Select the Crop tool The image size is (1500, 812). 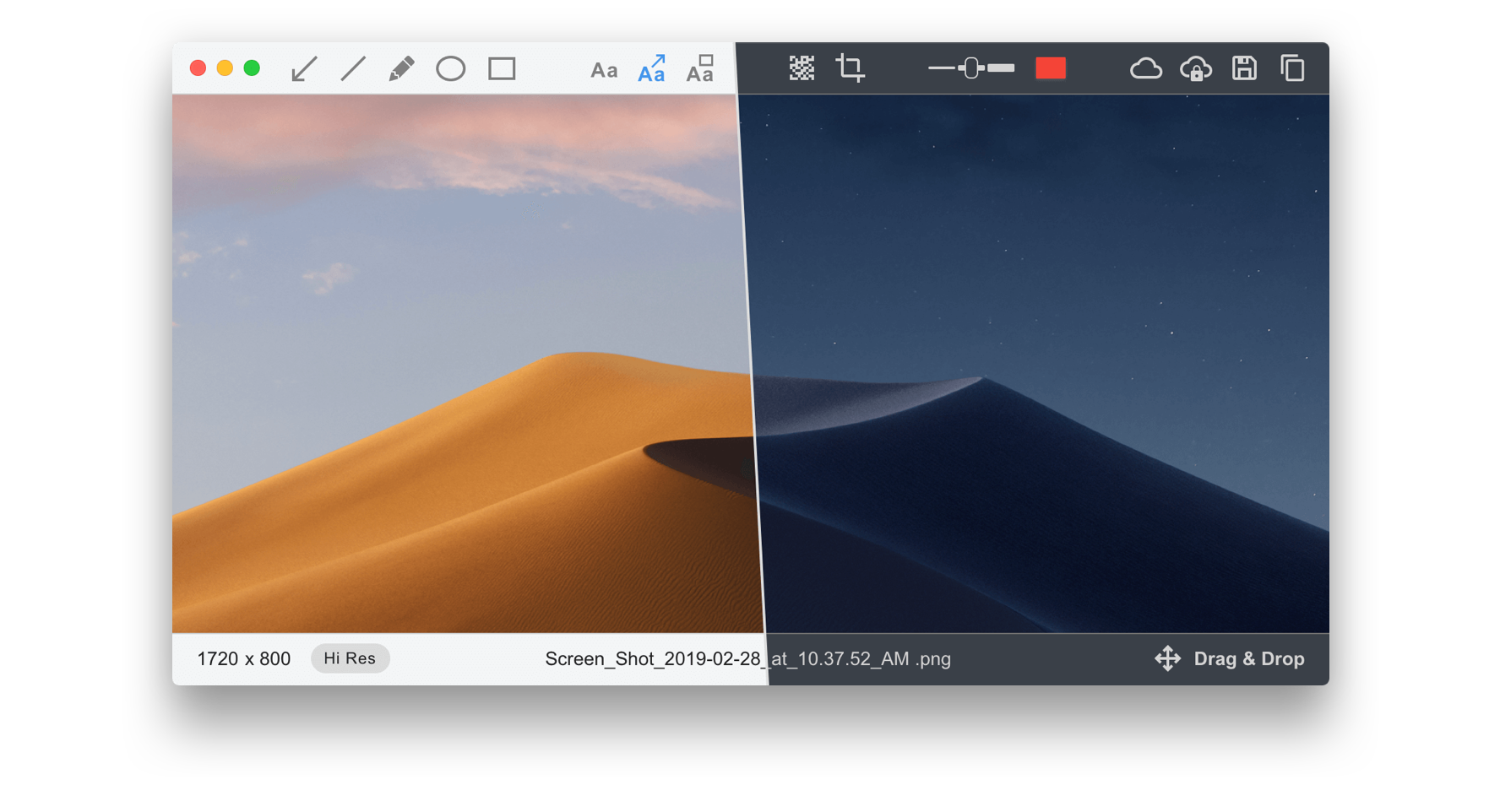[x=851, y=68]
